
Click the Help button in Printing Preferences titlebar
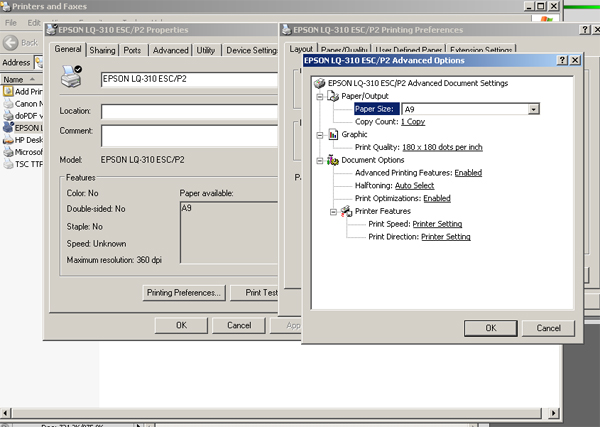[585, 30]
